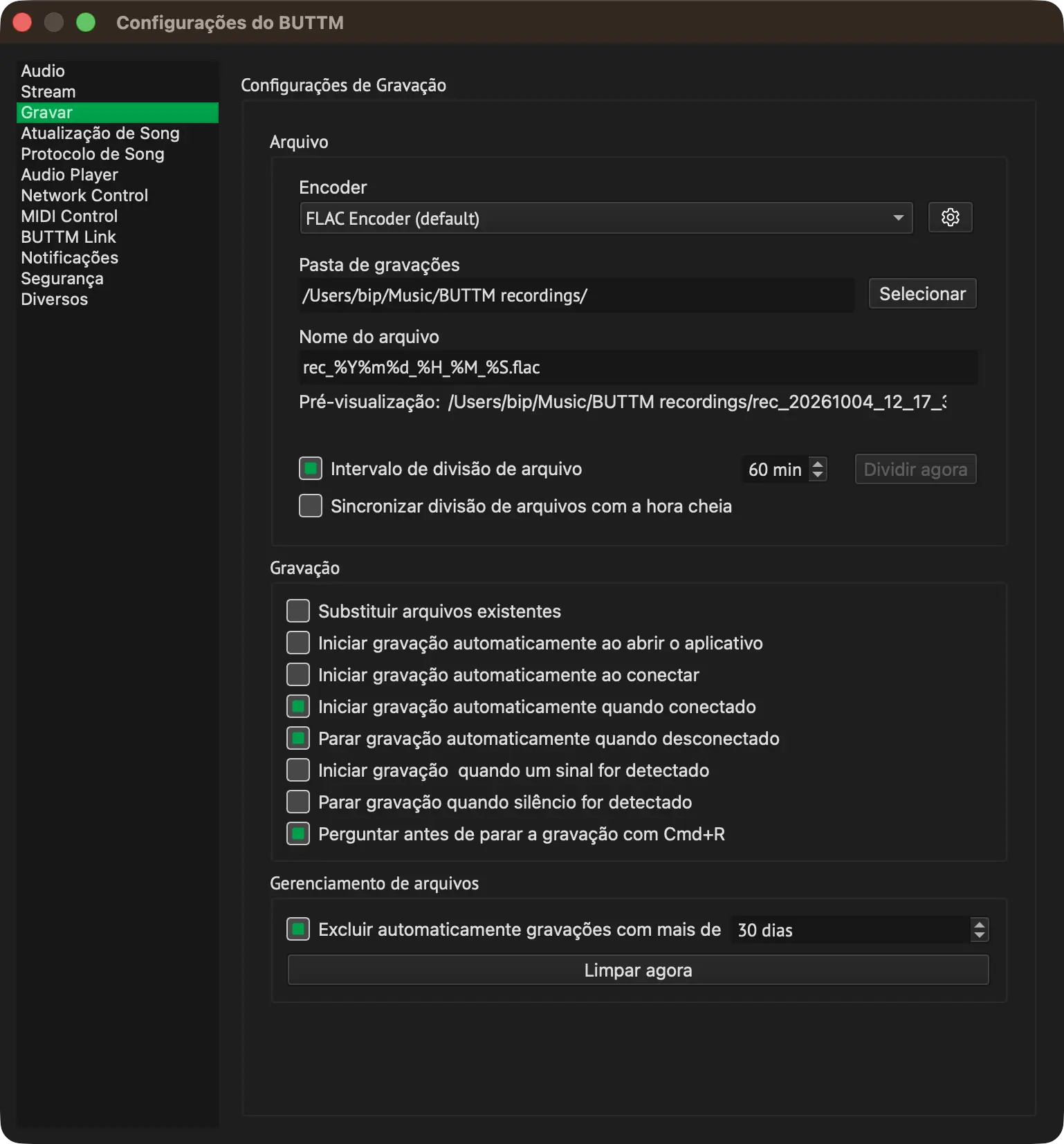This screenshot has width=1064, height=1144.
Task: Increase the 60 min split interval stepper
Action: pyautogui.click(x=818, y=463)
